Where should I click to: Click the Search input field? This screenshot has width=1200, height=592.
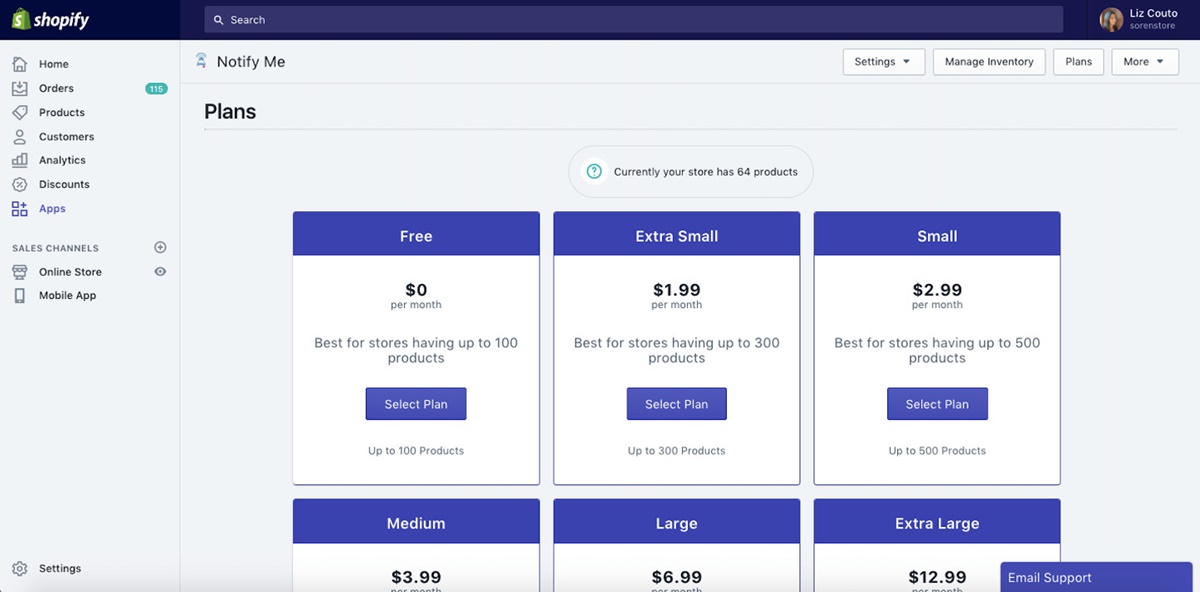(x=633, y=20)
